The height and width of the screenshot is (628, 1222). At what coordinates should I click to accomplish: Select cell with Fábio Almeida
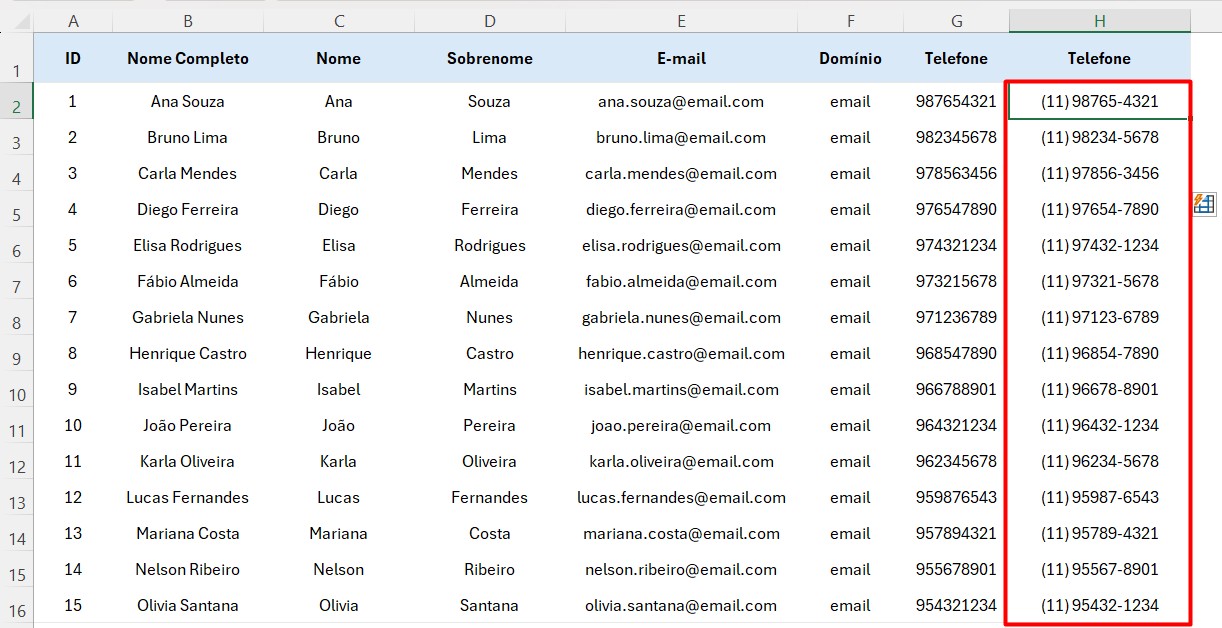point(188,281)
